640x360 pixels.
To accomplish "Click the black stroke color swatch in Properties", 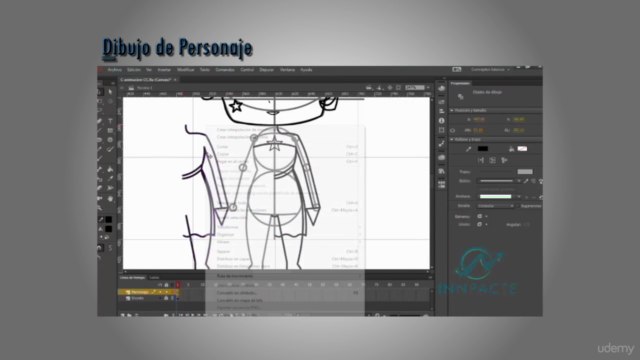I will coord(483,149).
